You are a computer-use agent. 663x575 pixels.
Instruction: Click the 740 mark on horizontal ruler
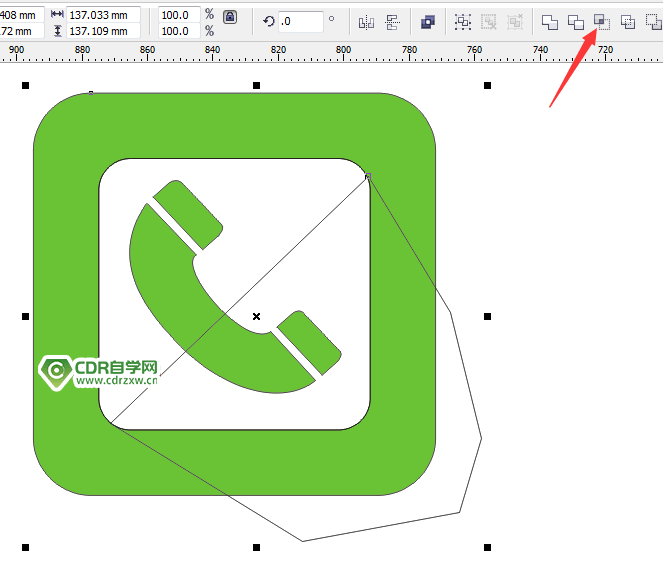coord(540,50)
